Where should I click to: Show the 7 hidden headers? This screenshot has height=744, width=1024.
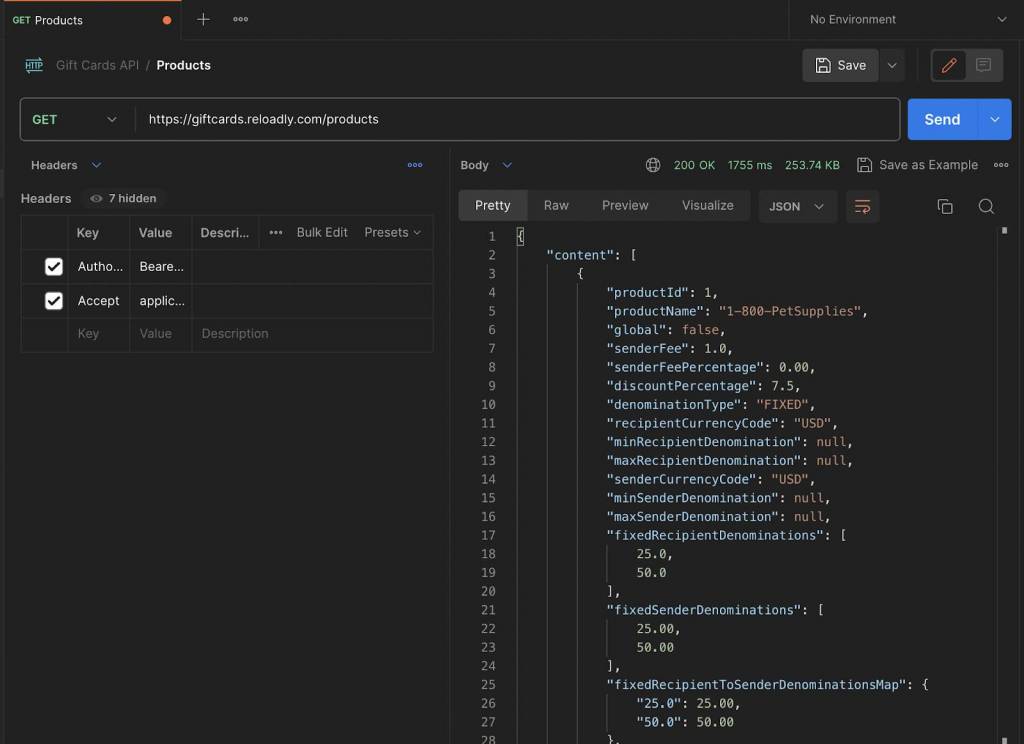124,198
